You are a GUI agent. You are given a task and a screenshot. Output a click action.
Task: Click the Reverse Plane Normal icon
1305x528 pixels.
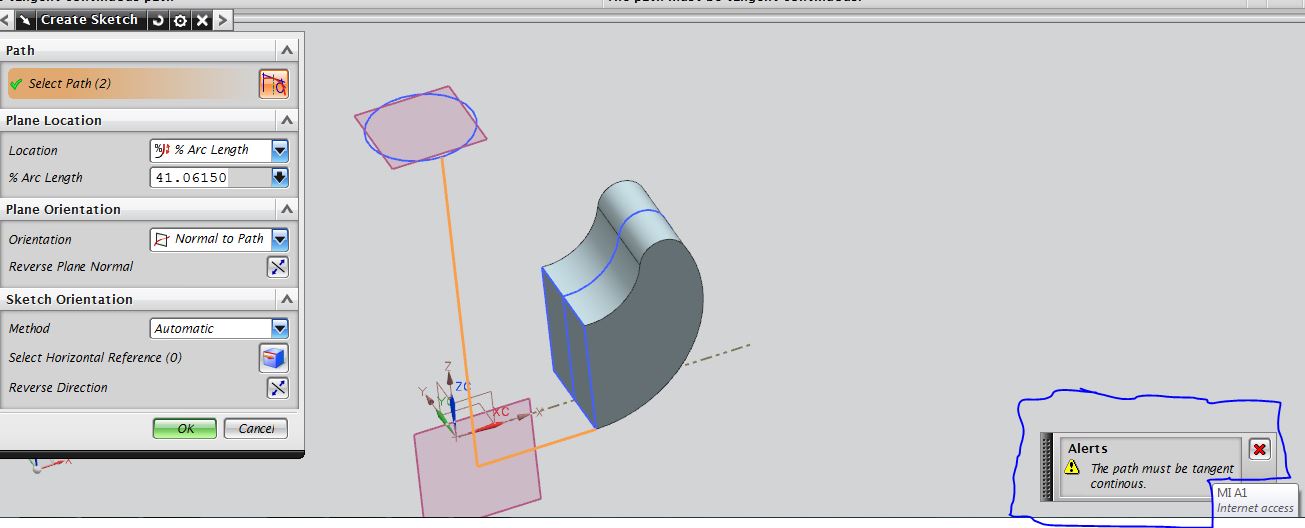277,267
